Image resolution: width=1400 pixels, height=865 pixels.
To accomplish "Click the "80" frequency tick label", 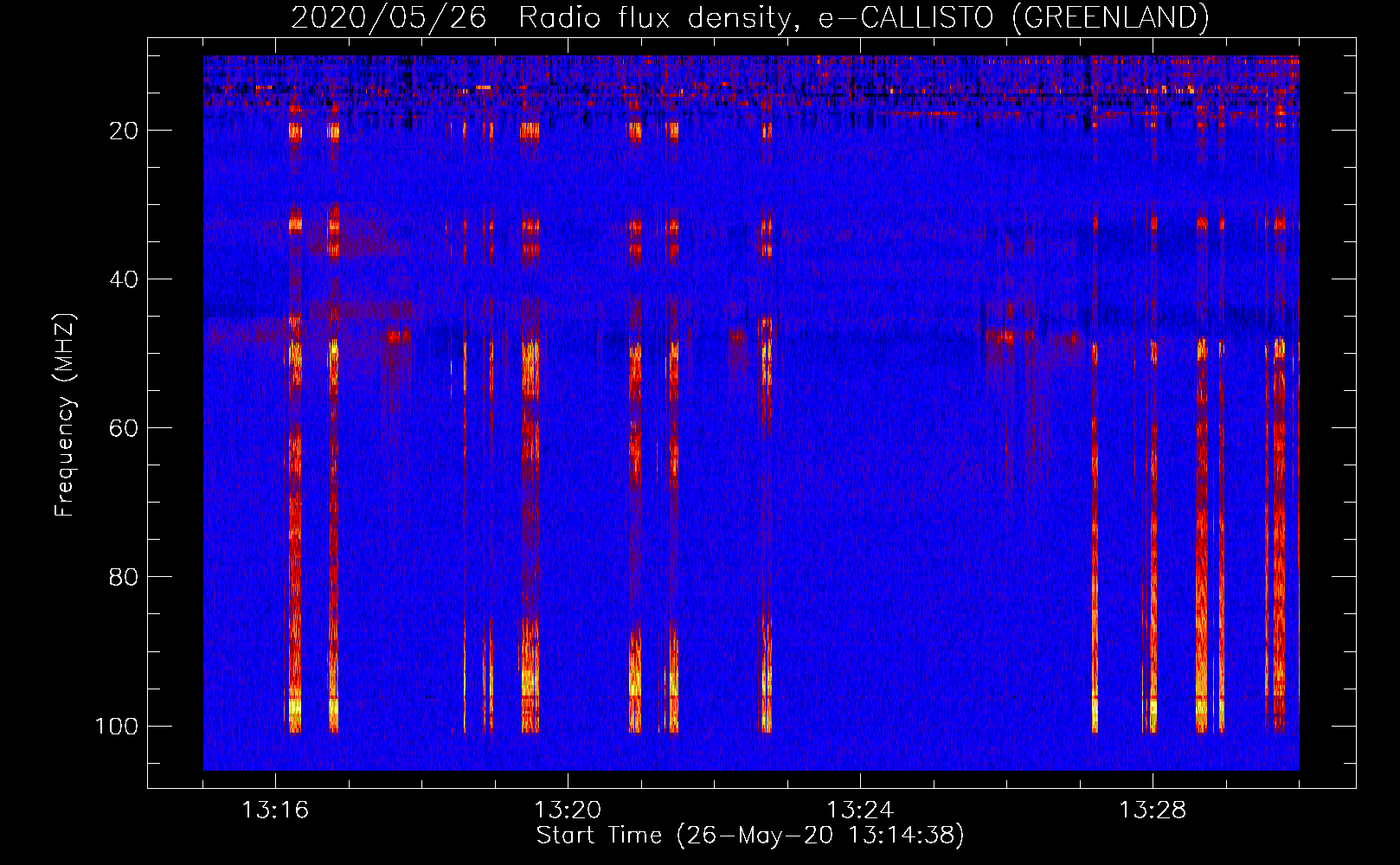I will [124, 577].
